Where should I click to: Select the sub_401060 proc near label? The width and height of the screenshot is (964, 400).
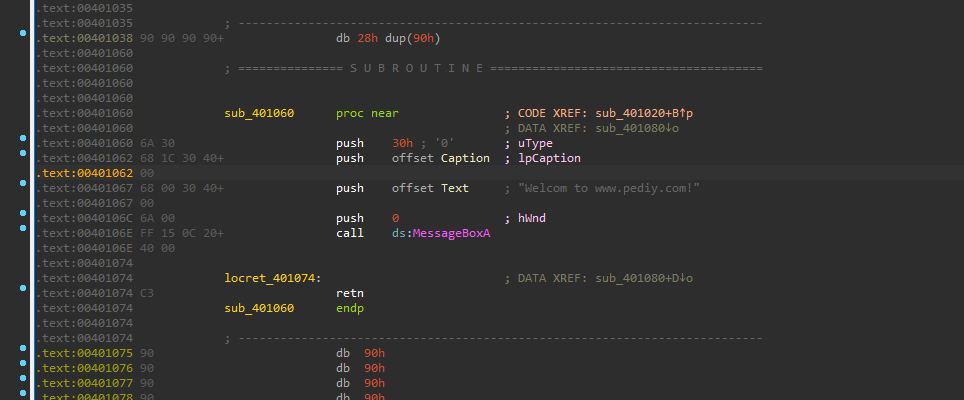click(x=260, y=113)
